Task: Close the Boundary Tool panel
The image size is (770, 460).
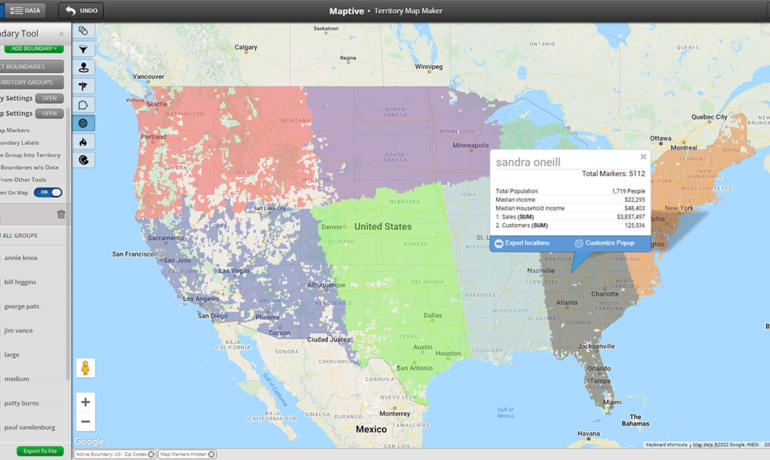Action: click(x=61, y=34)
